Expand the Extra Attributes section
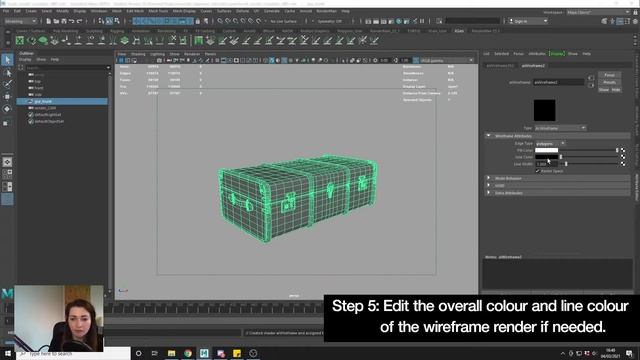The width and height of the screenshot is (640, 360). (x=489, y=193)
